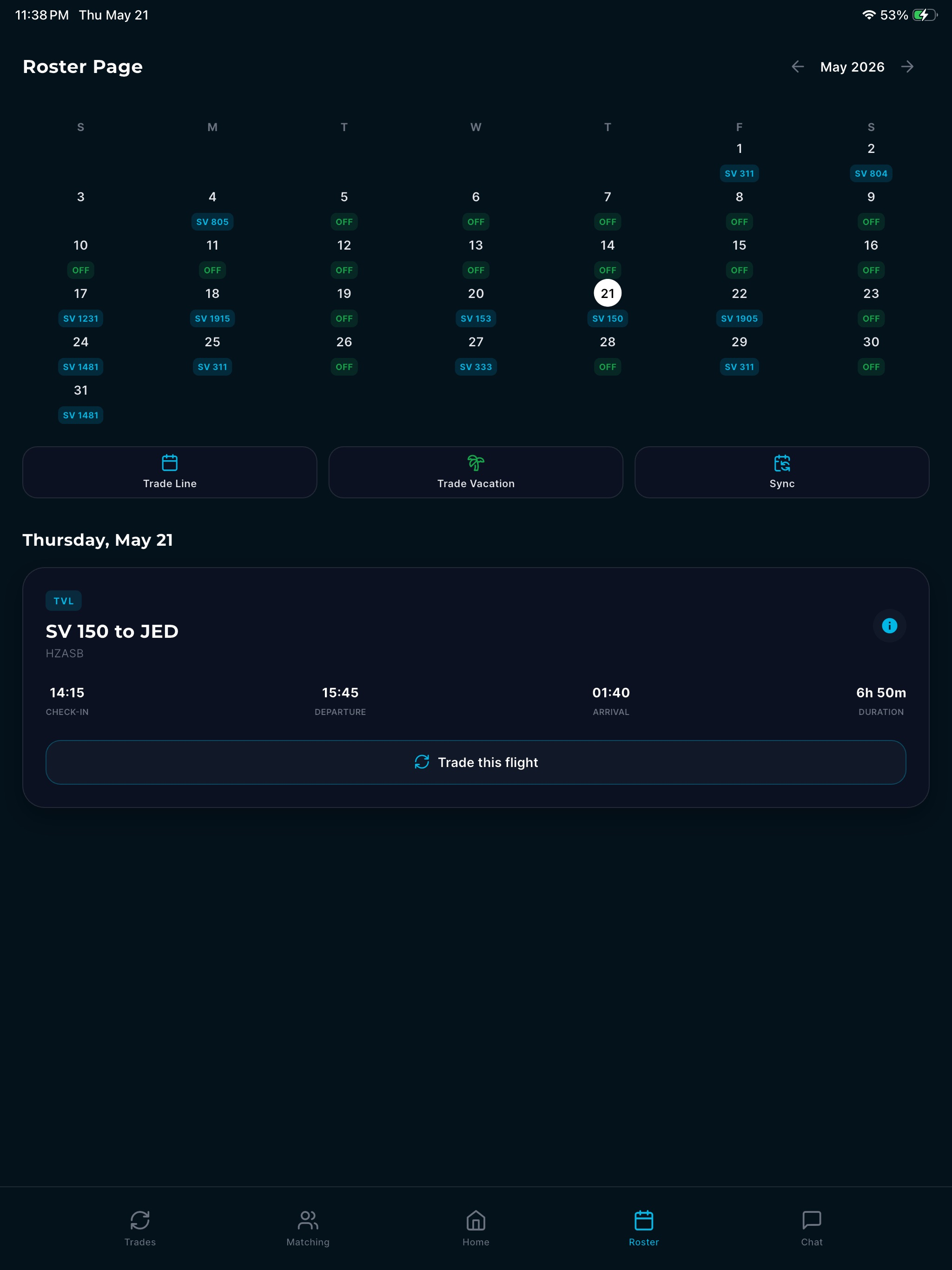Select day 3 on the calendar
The image size is (952, 1270).
pyautogui.click(x=80, y=197)
